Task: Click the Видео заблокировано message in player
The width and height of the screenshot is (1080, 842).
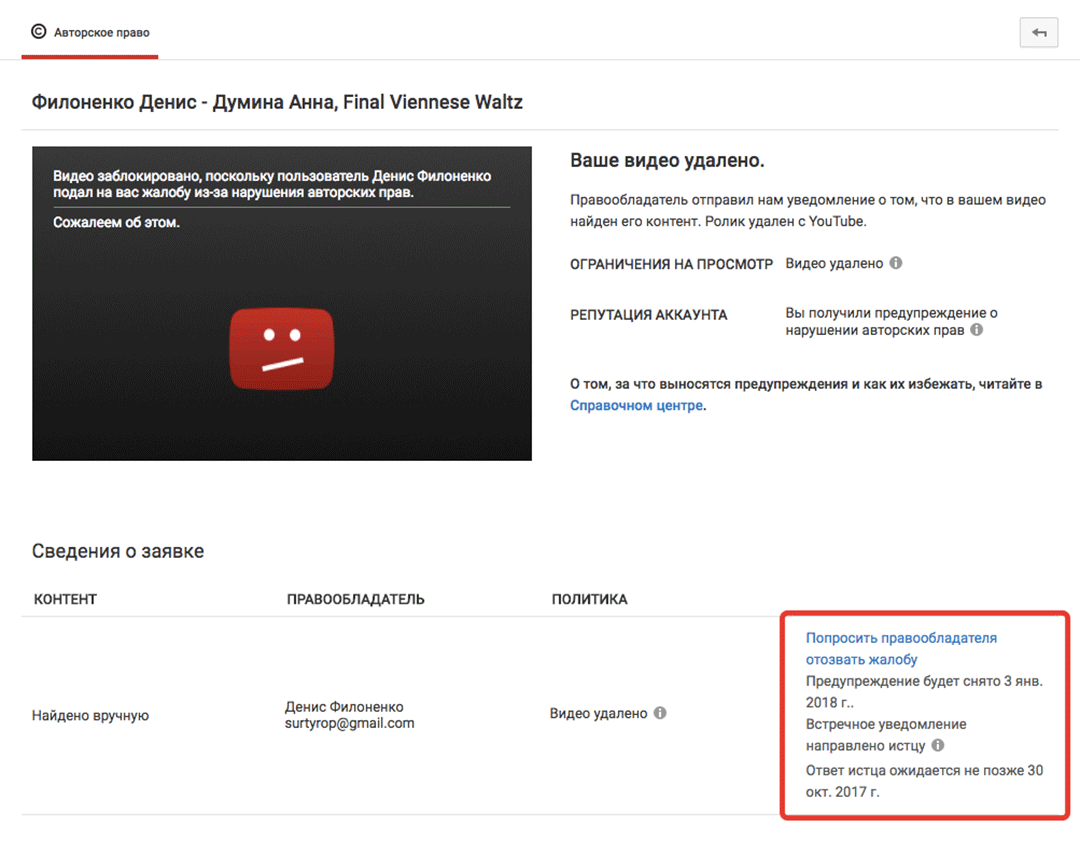Action: click(272, 184)
